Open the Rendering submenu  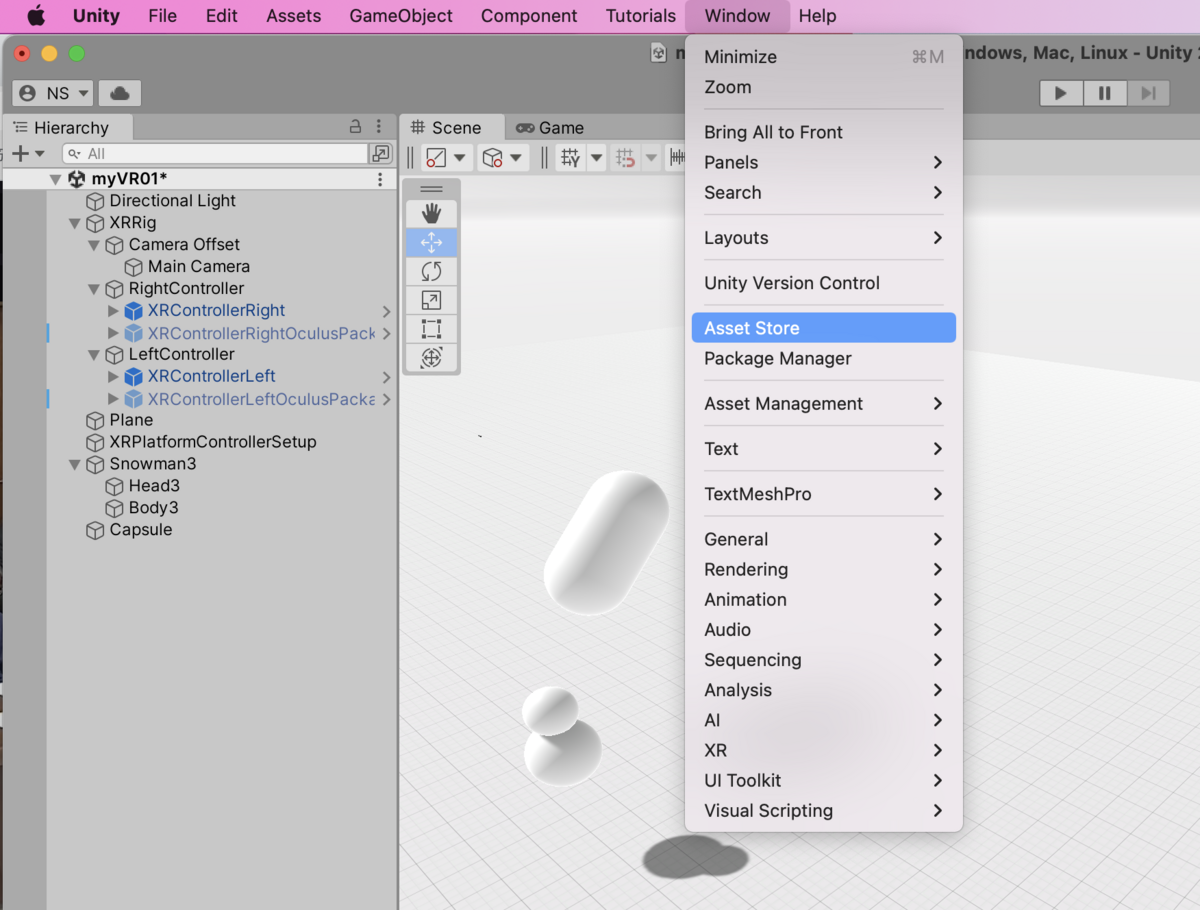(824, 569)
